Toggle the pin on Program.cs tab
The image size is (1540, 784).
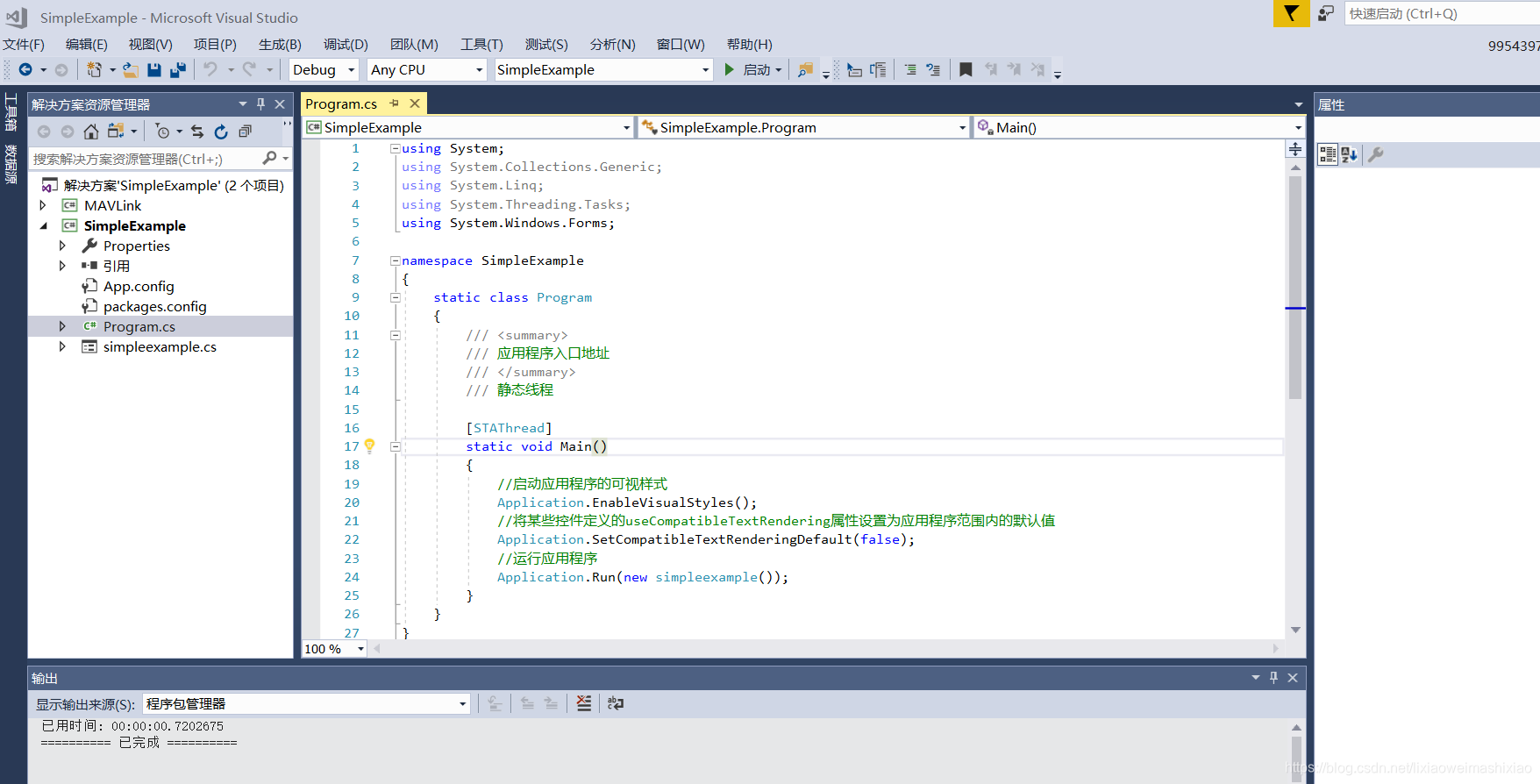[x=395, y=103]
